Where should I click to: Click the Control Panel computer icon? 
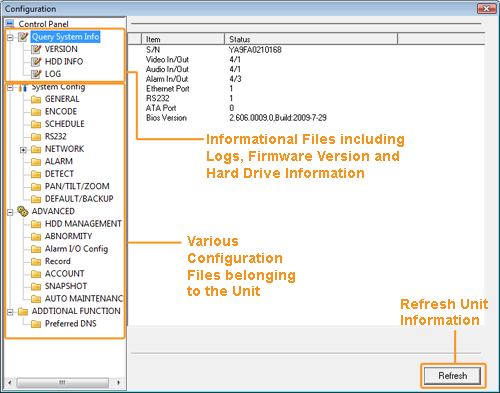[x=10, y=24]
